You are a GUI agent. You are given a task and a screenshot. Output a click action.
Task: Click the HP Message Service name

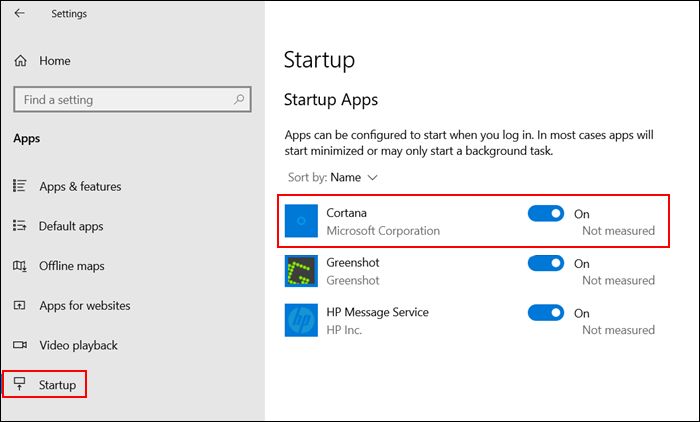pyautogui.click(x=377, y=312)
